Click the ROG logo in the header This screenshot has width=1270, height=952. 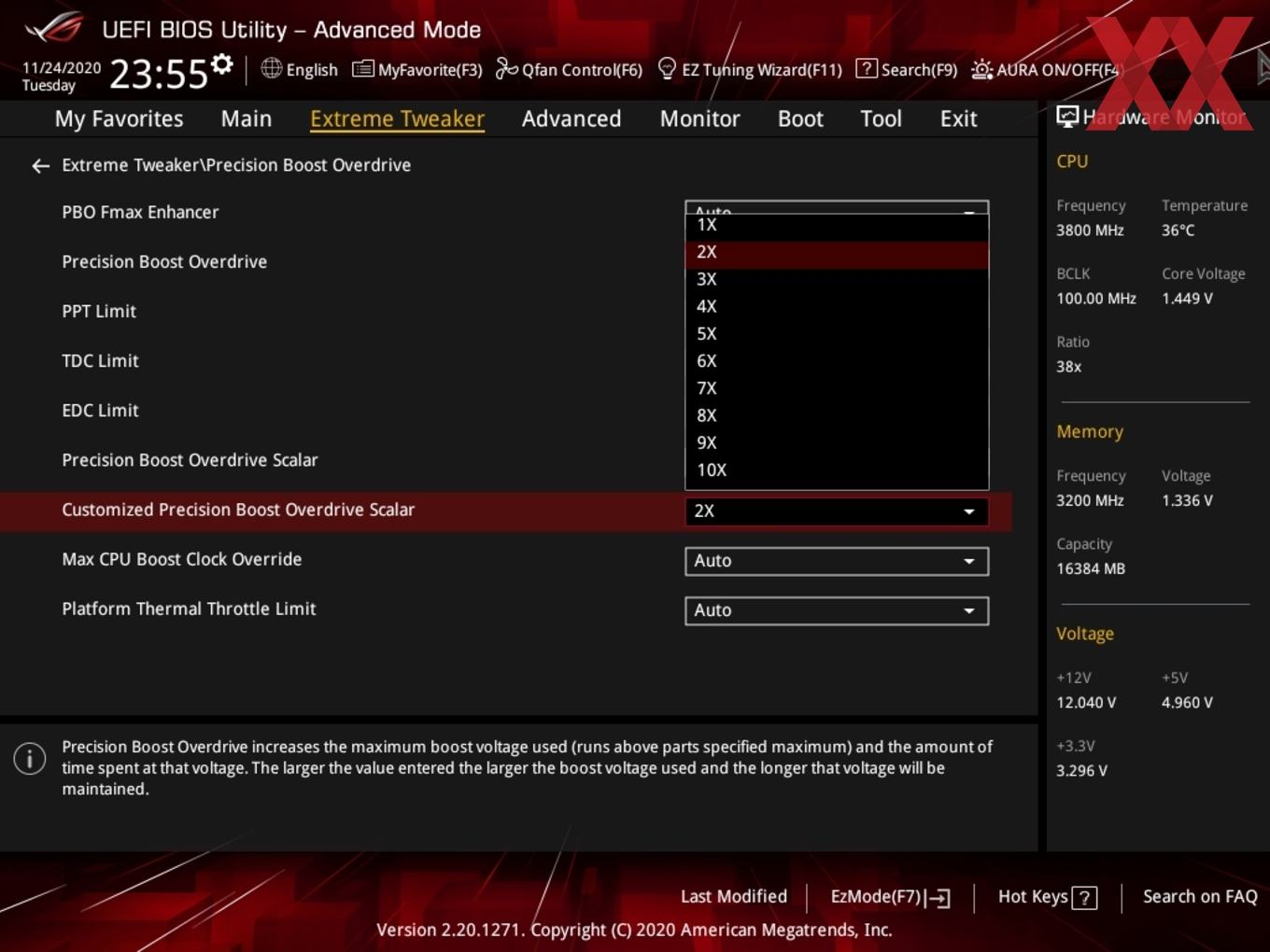click(54, 28)
